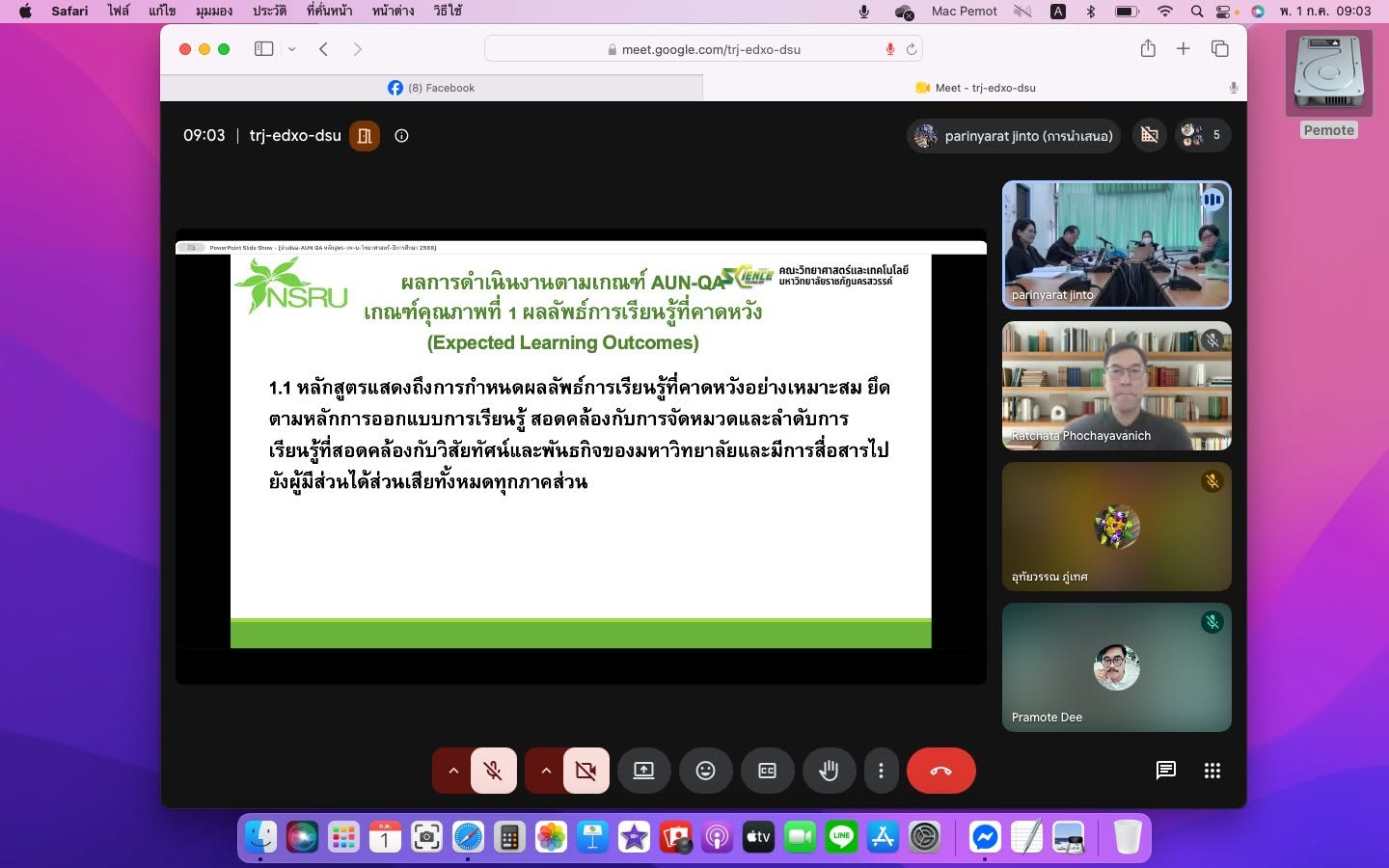This screenshot has height=868, width=1389.
Task: Click the meeting info icon
Action: (402, 136)
